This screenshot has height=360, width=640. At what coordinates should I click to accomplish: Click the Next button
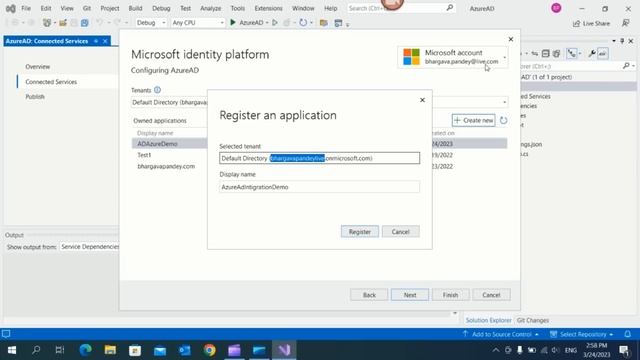[410, 295]
